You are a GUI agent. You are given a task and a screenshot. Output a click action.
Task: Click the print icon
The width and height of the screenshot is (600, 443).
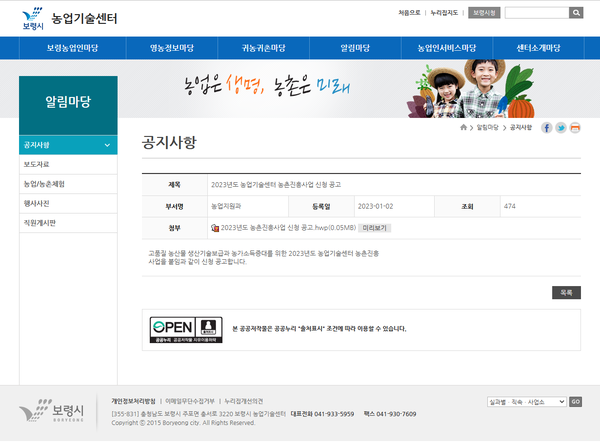(575, 128)
